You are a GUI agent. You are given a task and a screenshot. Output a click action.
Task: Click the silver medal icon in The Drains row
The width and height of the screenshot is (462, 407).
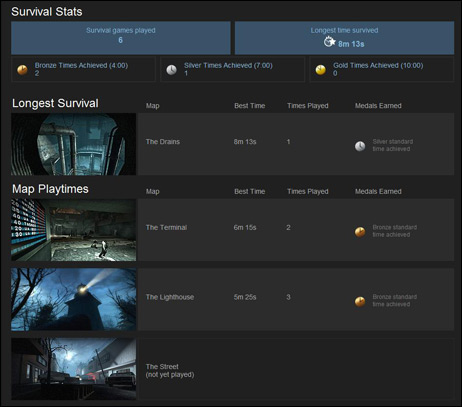coord(360,146)
